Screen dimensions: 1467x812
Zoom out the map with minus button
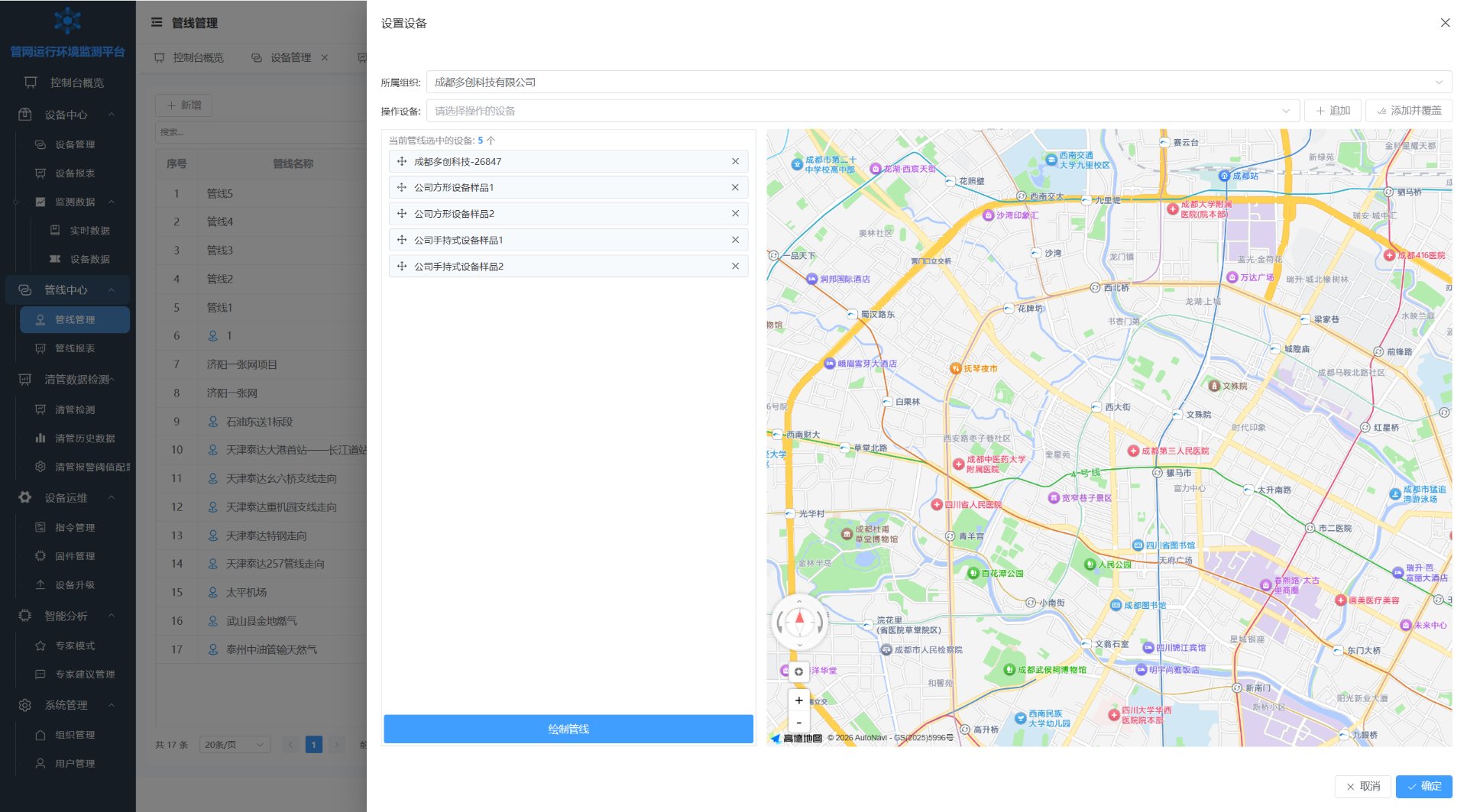[x=798, y=722]
